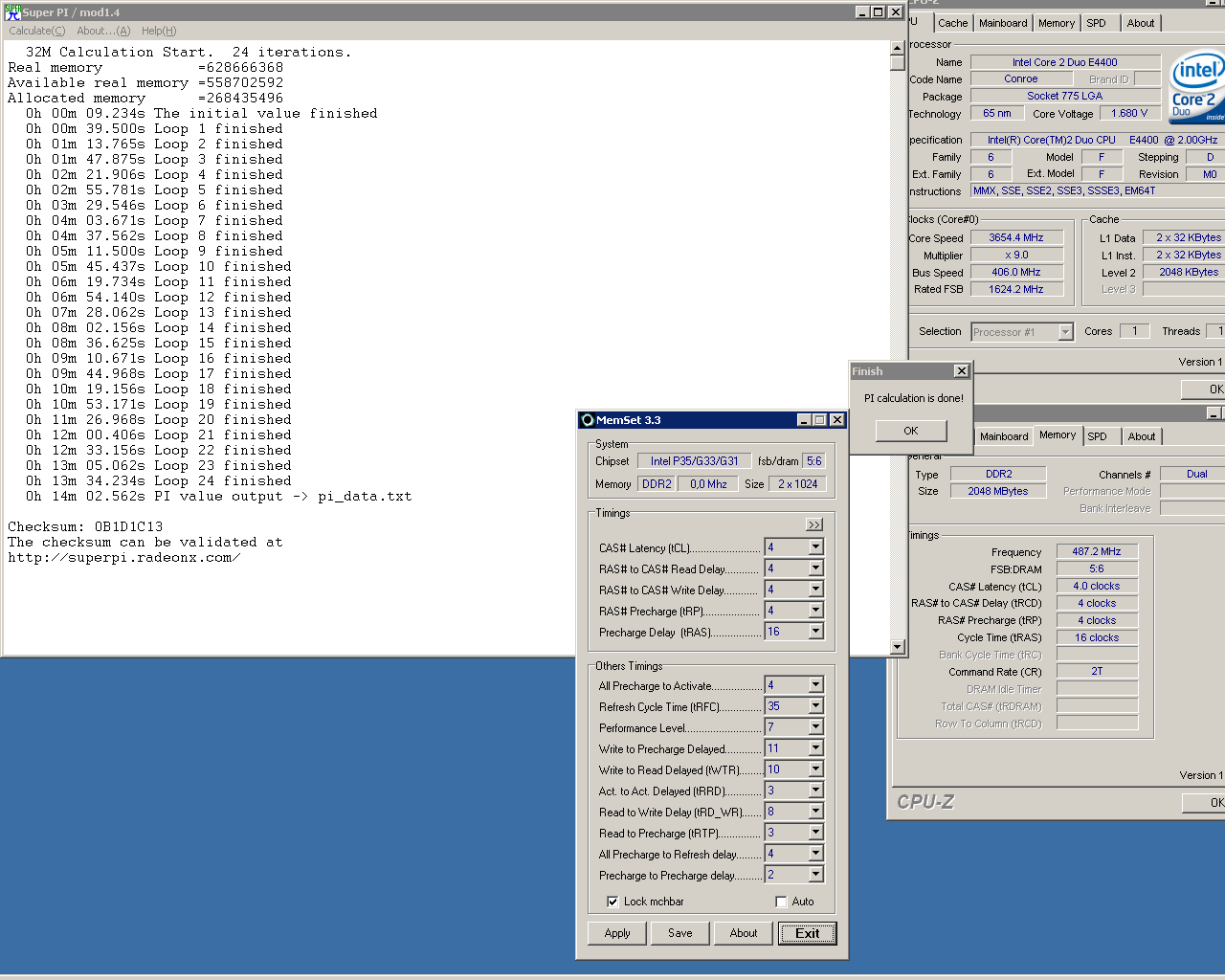Switch to Mainboard tab in upper CPU-Z
This screenshot has width=1225, height=980.
[x=1003, y=23]
